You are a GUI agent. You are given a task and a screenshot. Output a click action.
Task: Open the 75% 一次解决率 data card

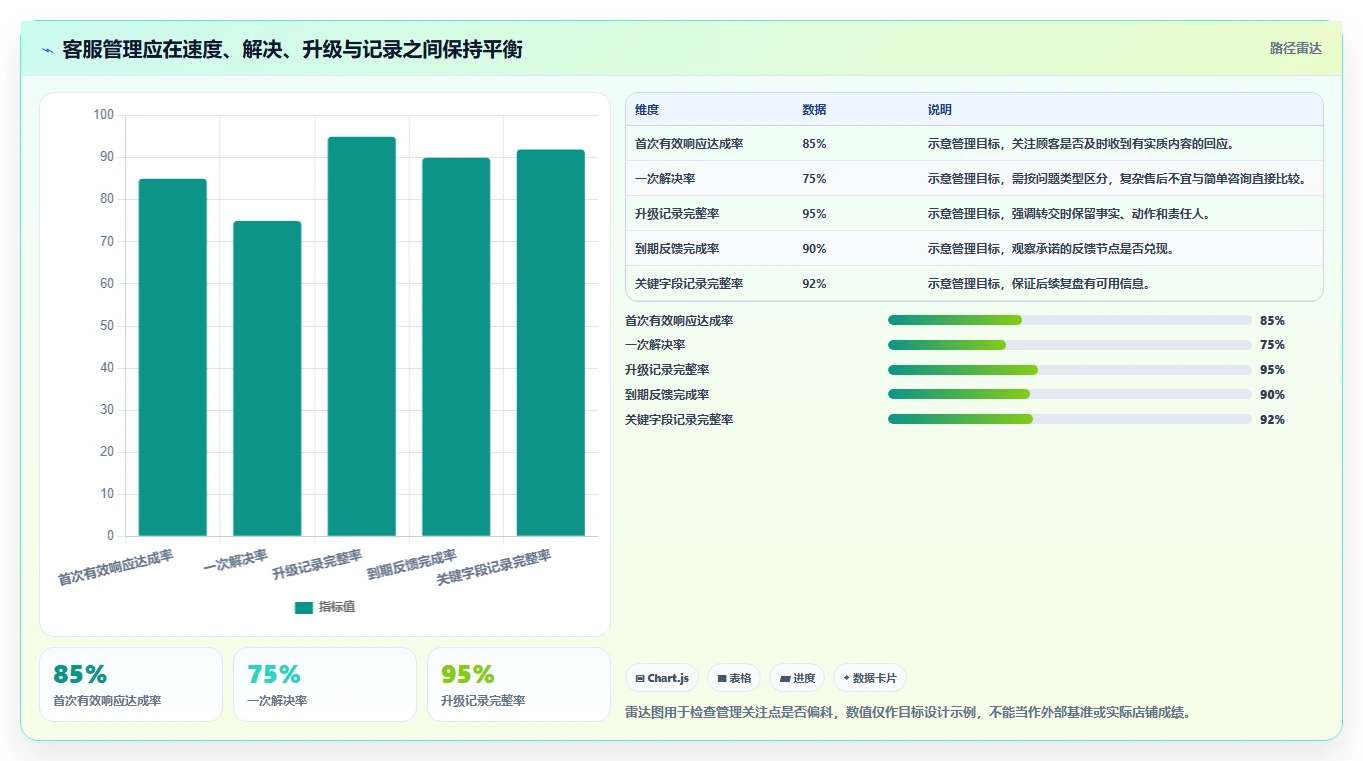[325, 684]
